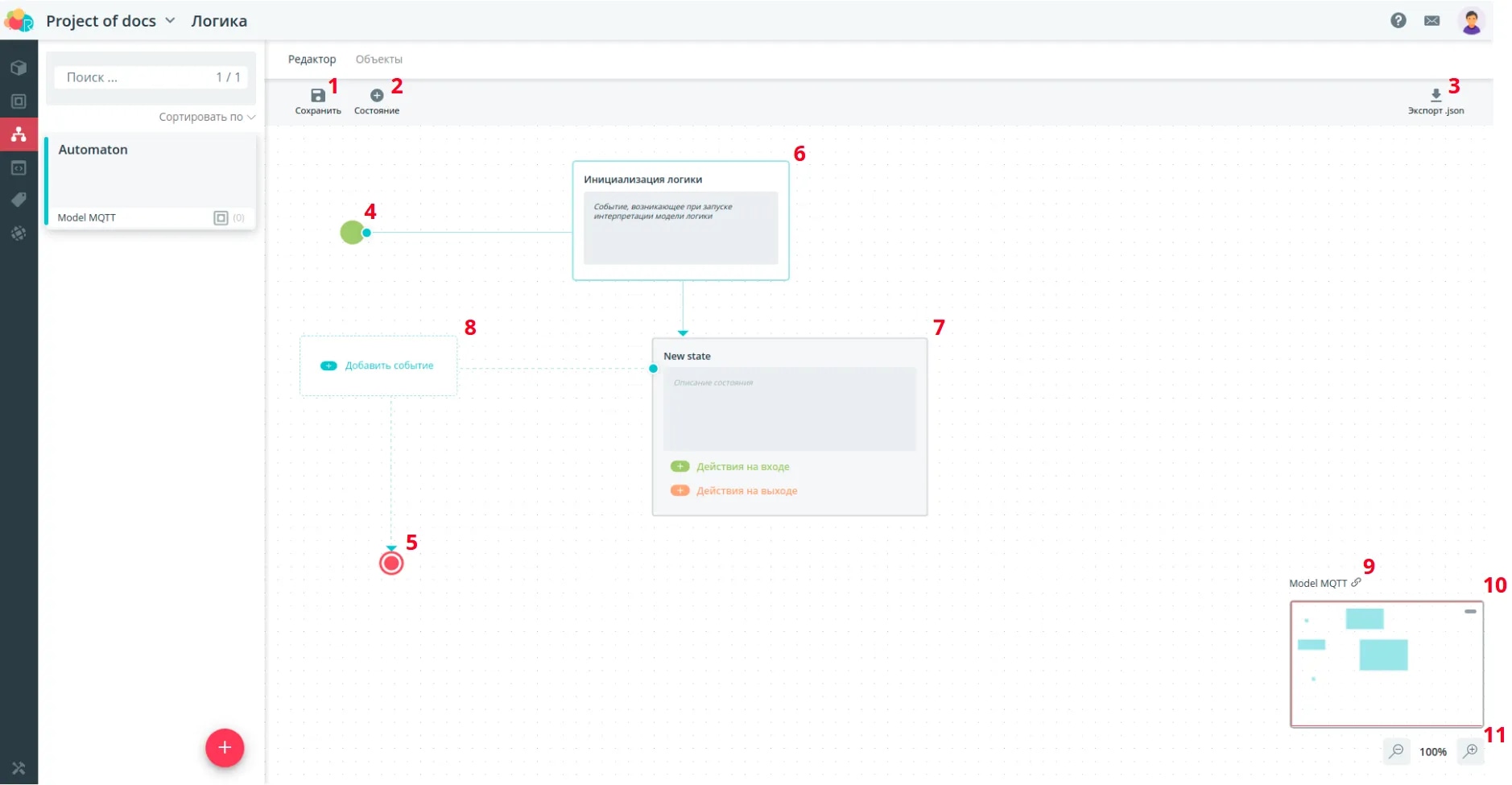
Task: Click the minimap overview thumbnail
Action: 1386,663
